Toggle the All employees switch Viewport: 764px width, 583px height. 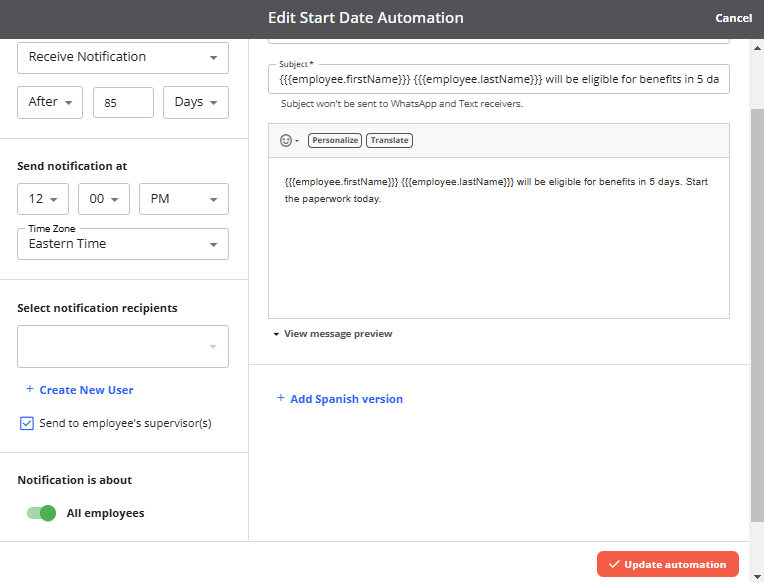pyautogui.click(x=41, y=513)
